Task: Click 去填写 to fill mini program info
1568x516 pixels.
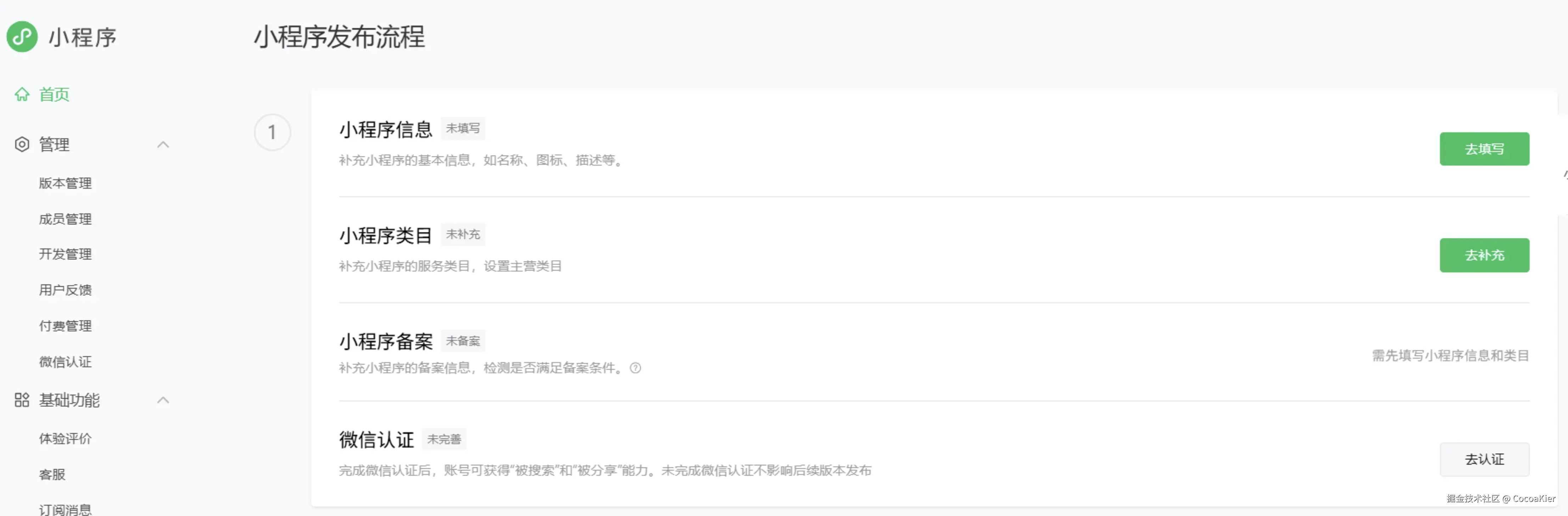Action: [x=1484, y=148]
